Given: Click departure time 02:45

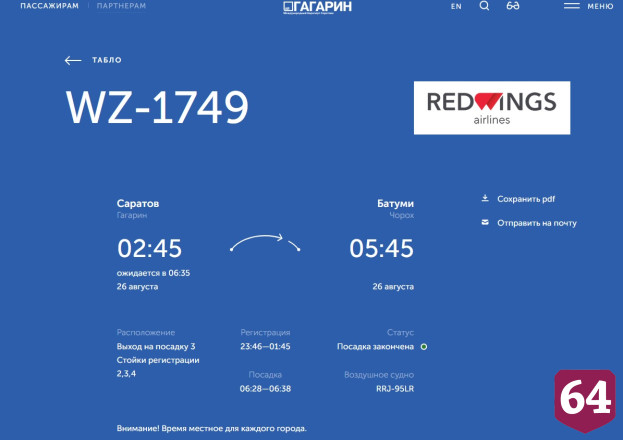Looking at the screenshot, I should click(x=149, y=248).
